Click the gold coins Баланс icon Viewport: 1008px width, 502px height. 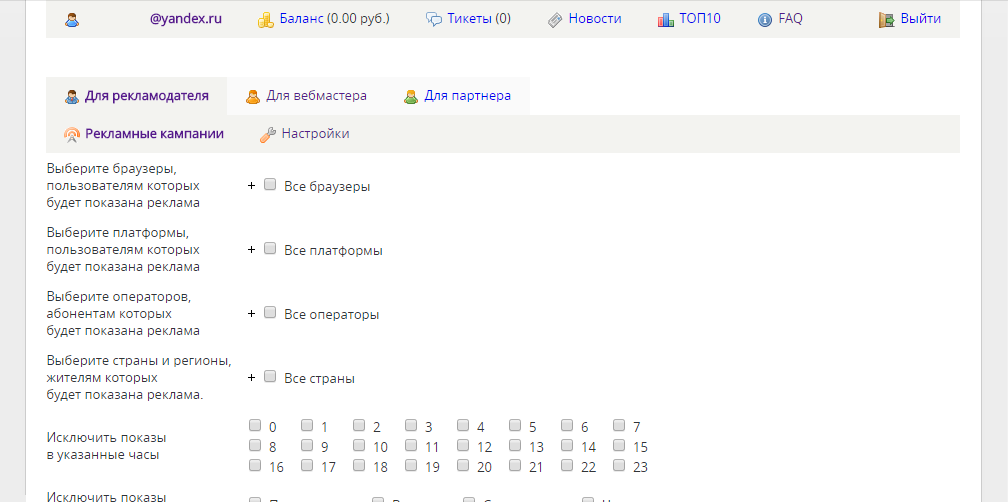266,20
